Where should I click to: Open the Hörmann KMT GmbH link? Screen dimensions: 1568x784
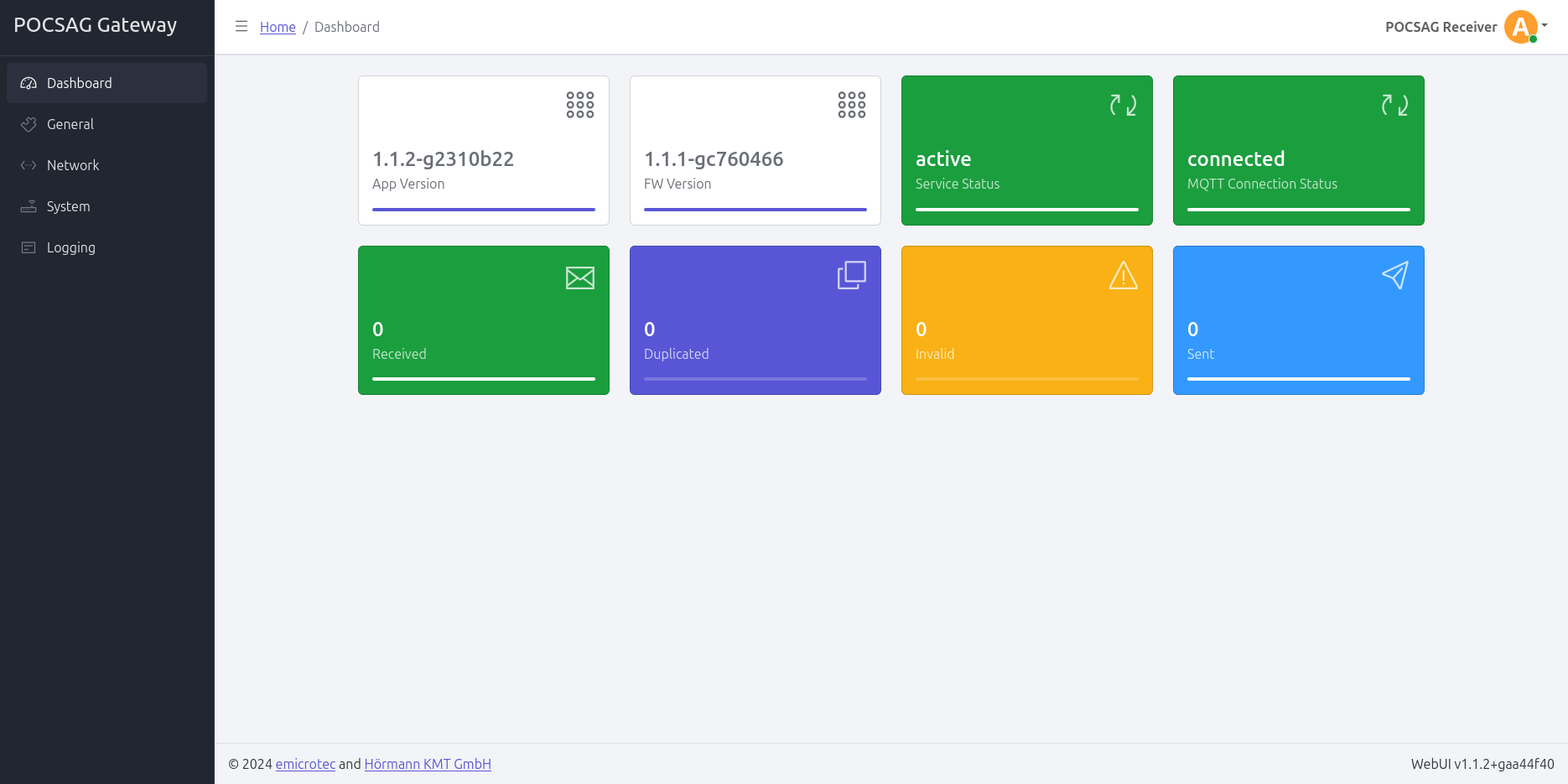(x=428, y=764)
